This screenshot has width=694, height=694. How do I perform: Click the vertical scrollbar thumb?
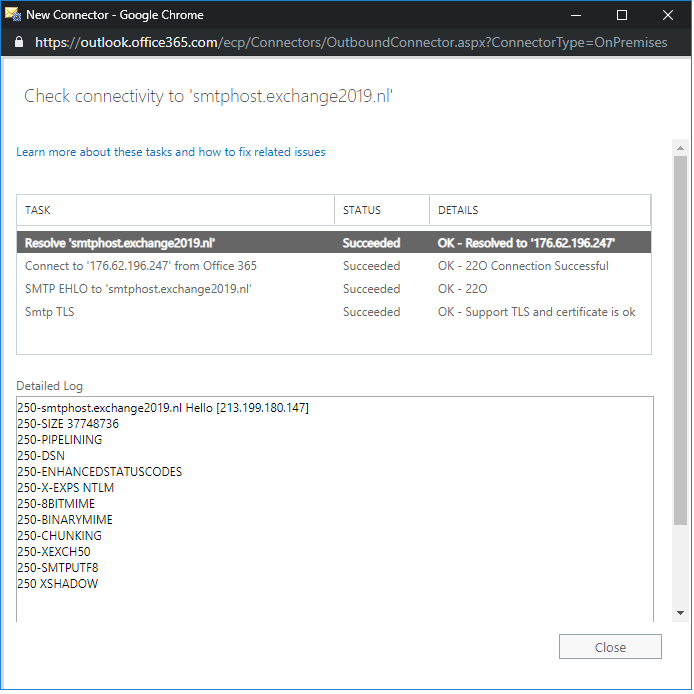click(681, 340)
